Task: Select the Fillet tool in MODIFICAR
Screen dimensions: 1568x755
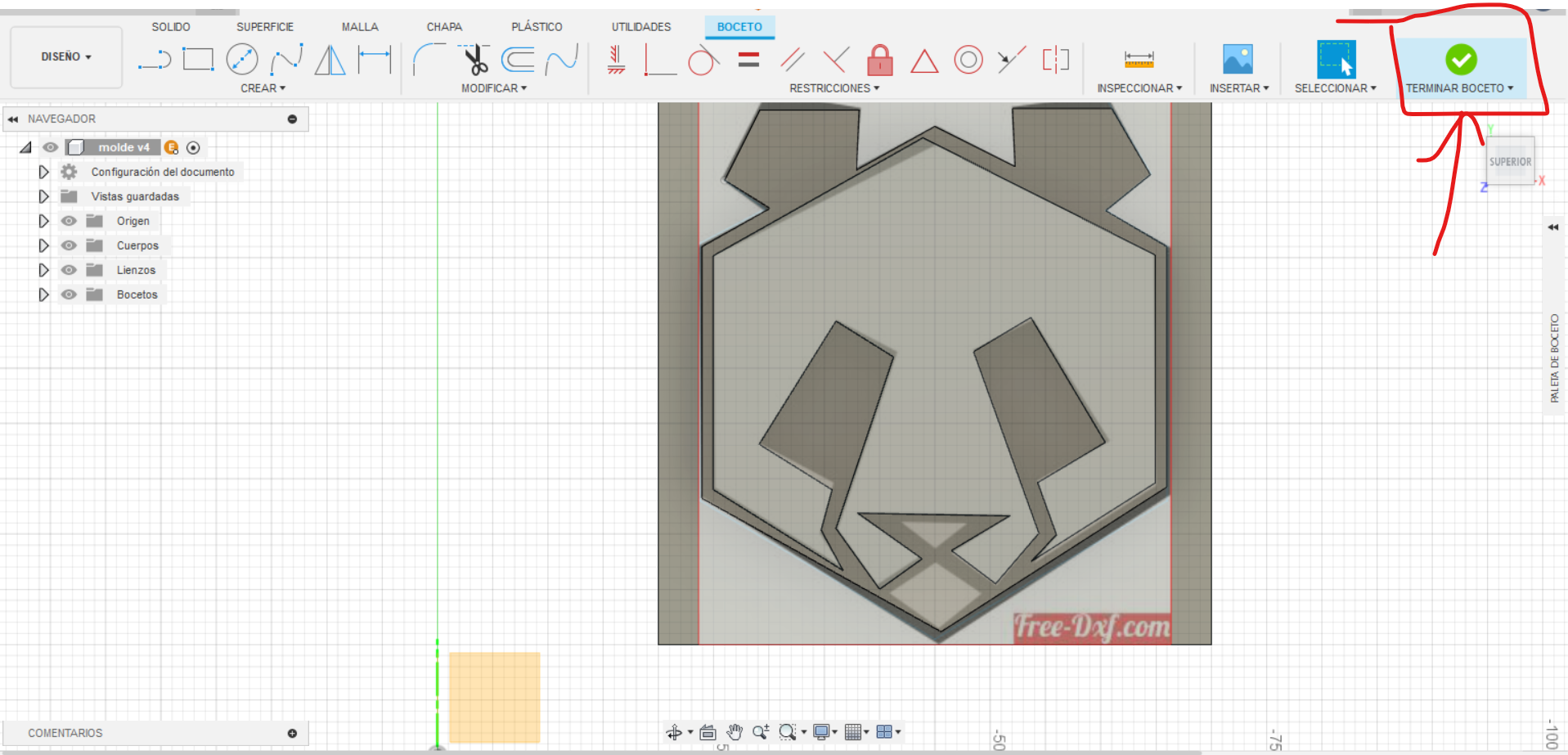Action: pos(429,60)
